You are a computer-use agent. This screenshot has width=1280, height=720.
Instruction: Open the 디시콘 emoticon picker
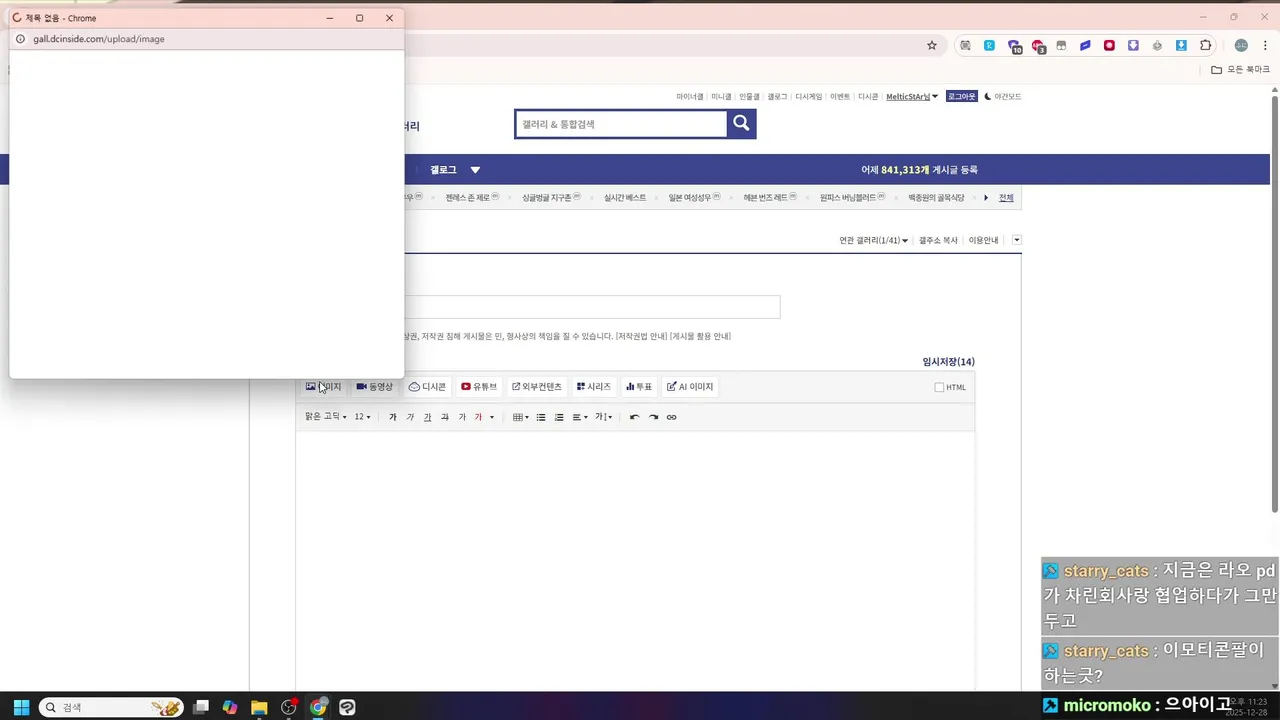coord(427,387)
